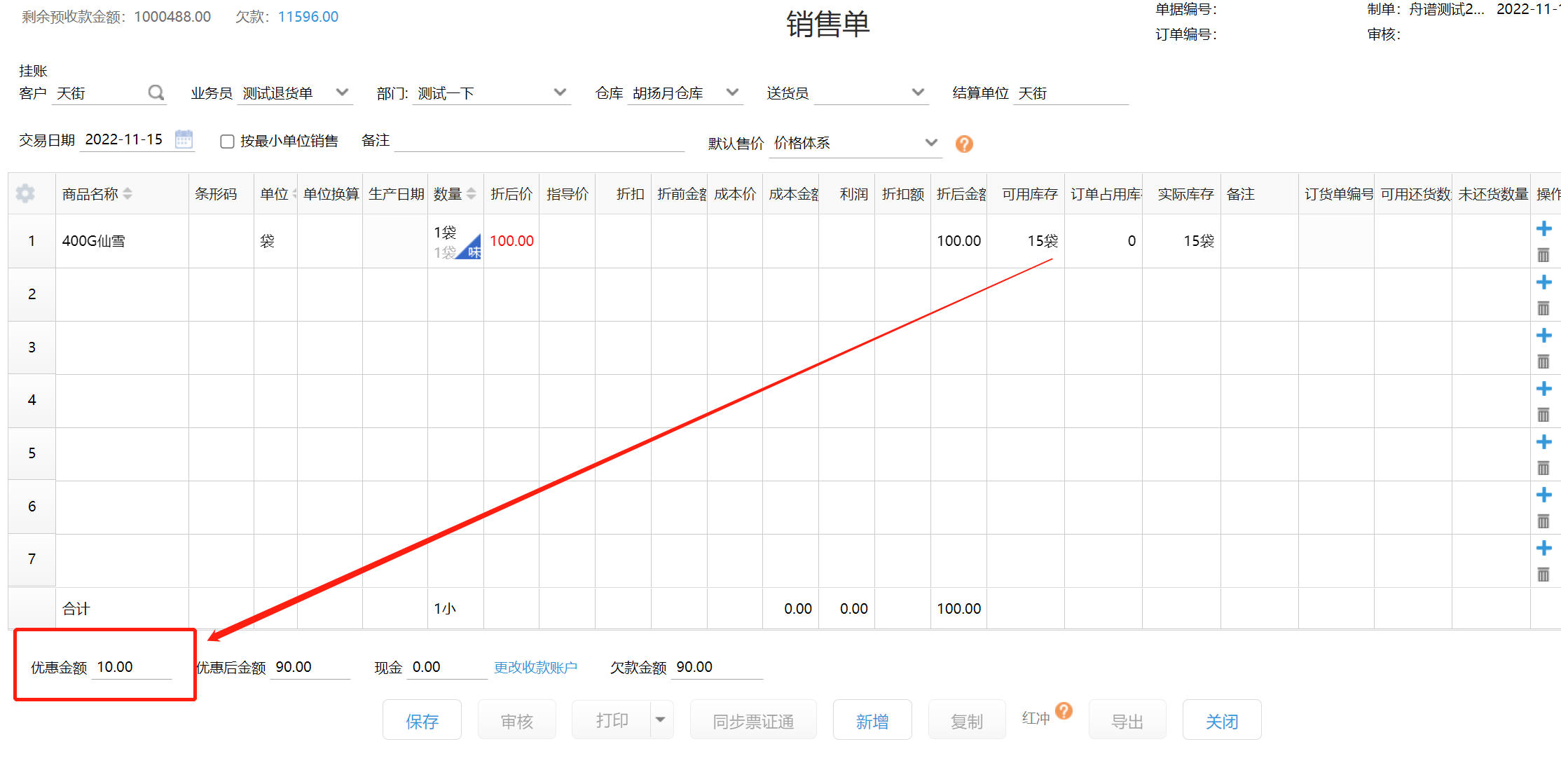
Task: Focus the 备注 input field
Action: 539,140
